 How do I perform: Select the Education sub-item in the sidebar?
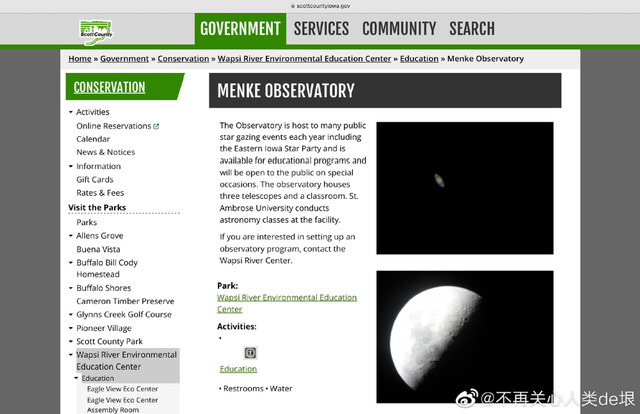tap(98, 378)
